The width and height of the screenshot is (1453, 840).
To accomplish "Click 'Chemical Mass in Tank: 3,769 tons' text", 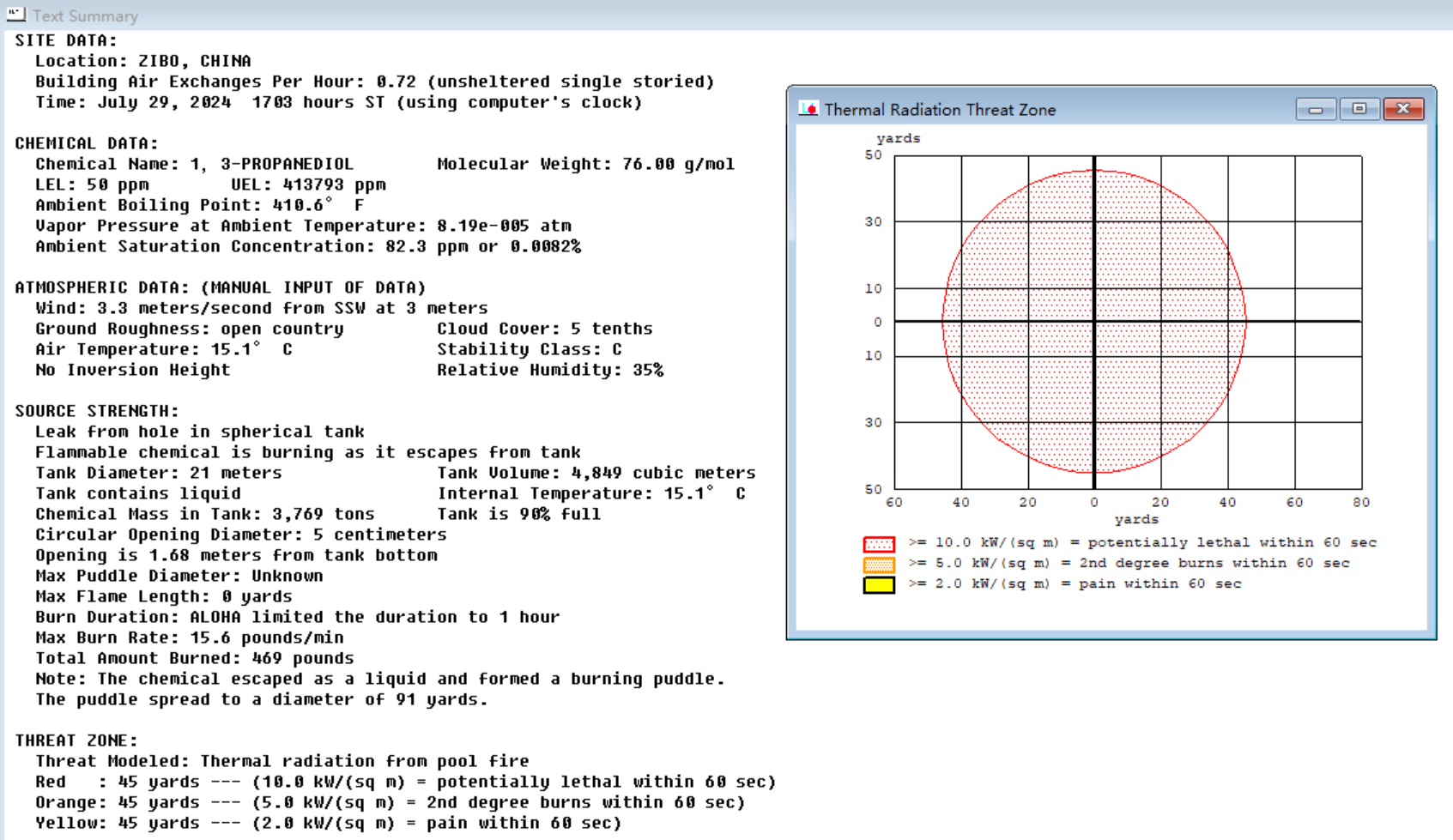I will [205, 514].
